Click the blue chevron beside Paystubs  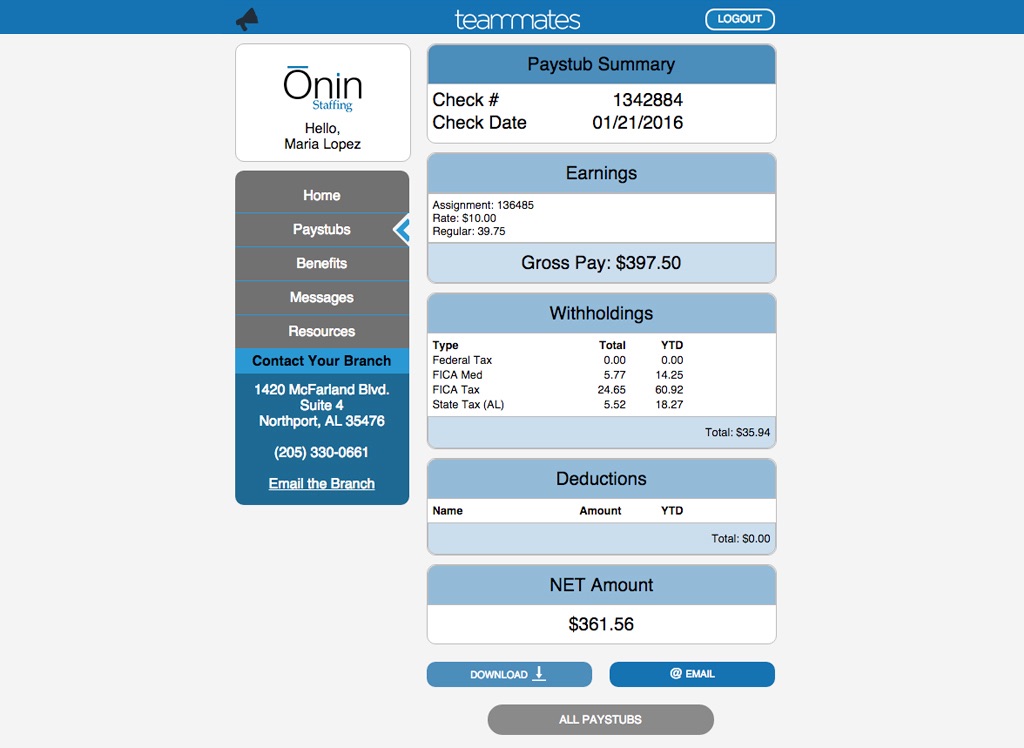point(401,229)
